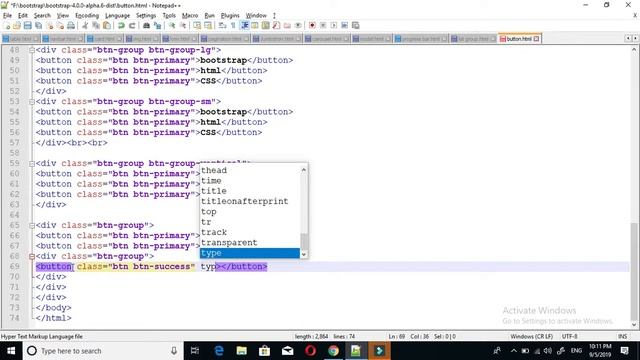Click the Save Recorded Macro icon
The height and width of the screenshot is (360, 640).
(356, 25)
